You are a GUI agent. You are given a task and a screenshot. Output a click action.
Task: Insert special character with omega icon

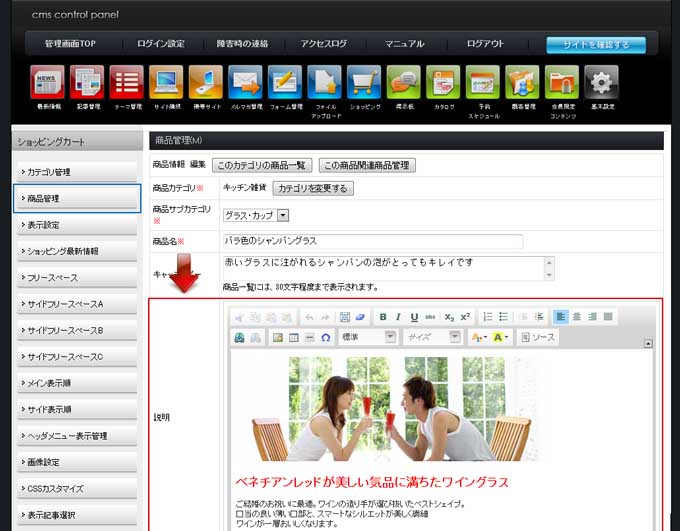tap(326, 338)
